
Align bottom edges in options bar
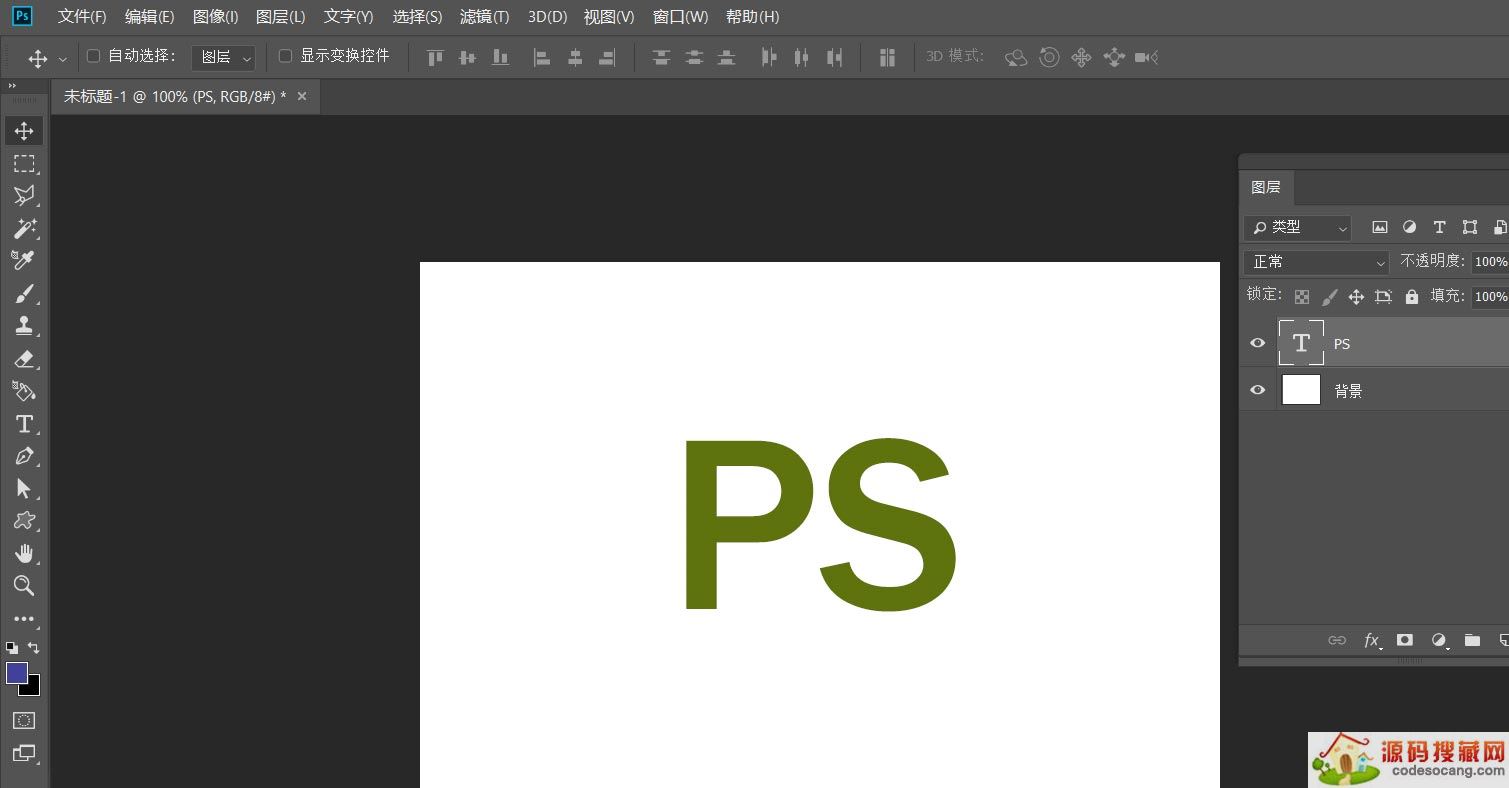click(500, 58)
